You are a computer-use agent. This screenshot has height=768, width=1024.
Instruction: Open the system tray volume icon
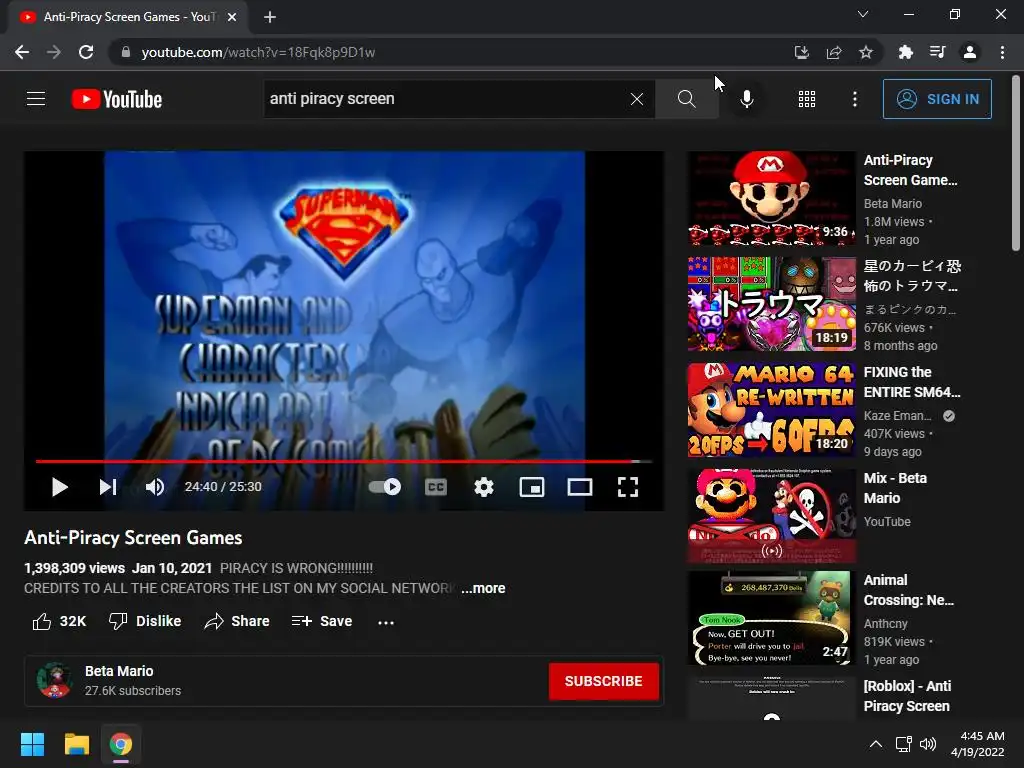(927, 744)
